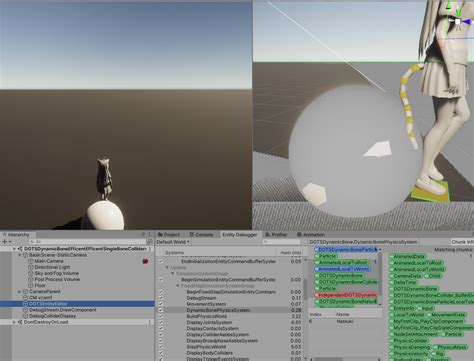
Task: Select the Natsuki entity row
Action: tap(345, 321)
